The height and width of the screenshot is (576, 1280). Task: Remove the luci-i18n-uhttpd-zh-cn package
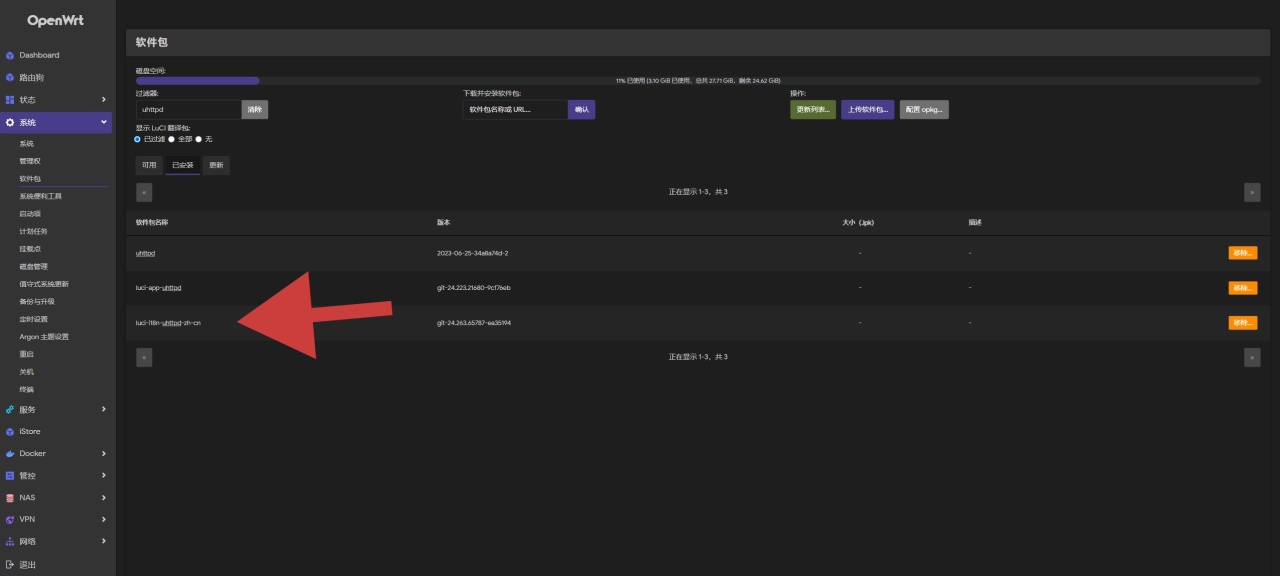click(1243, 323)
